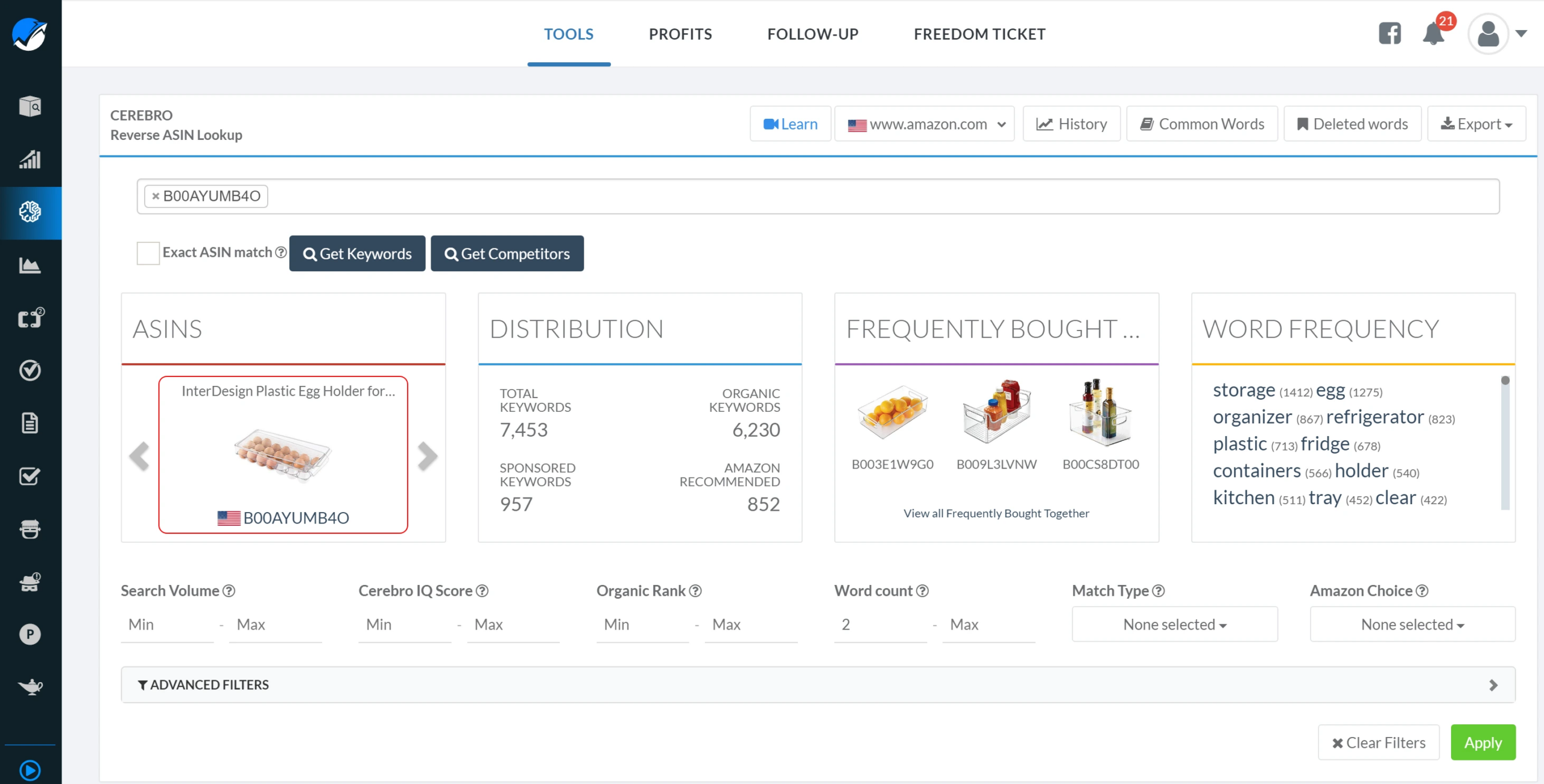
Task: Open the Cerebro brain icon in sidebar
Action: 30,212
